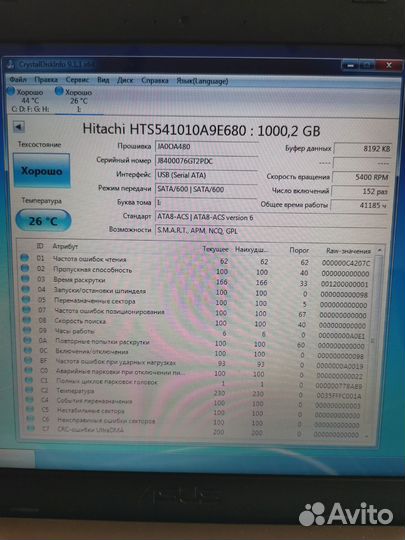This screenshot has width=405, height=540.
Task: Click status icon for C2 Температура row
Action: 30,390
